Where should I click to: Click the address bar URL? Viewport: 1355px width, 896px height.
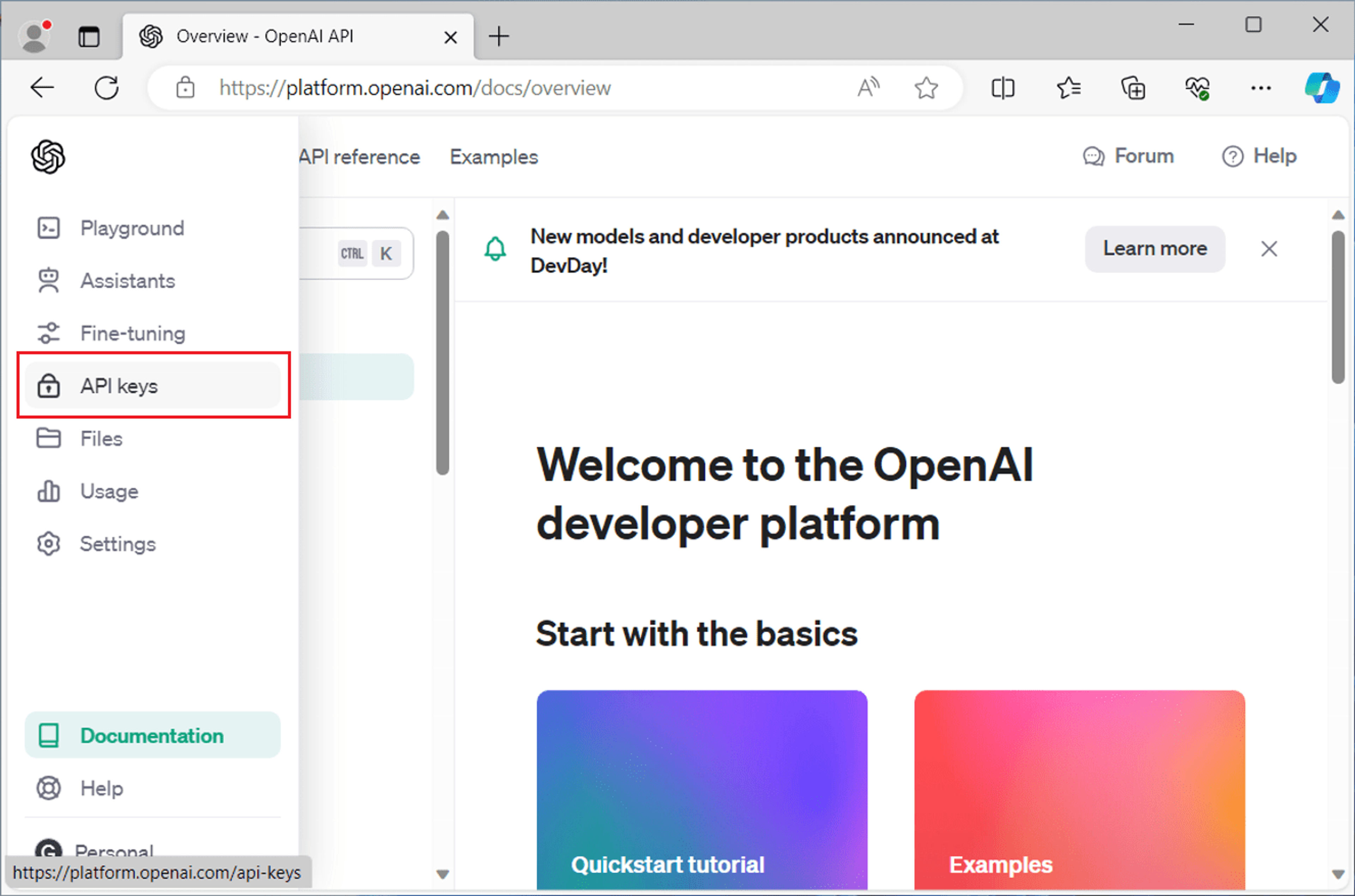[x=415, y=88]
